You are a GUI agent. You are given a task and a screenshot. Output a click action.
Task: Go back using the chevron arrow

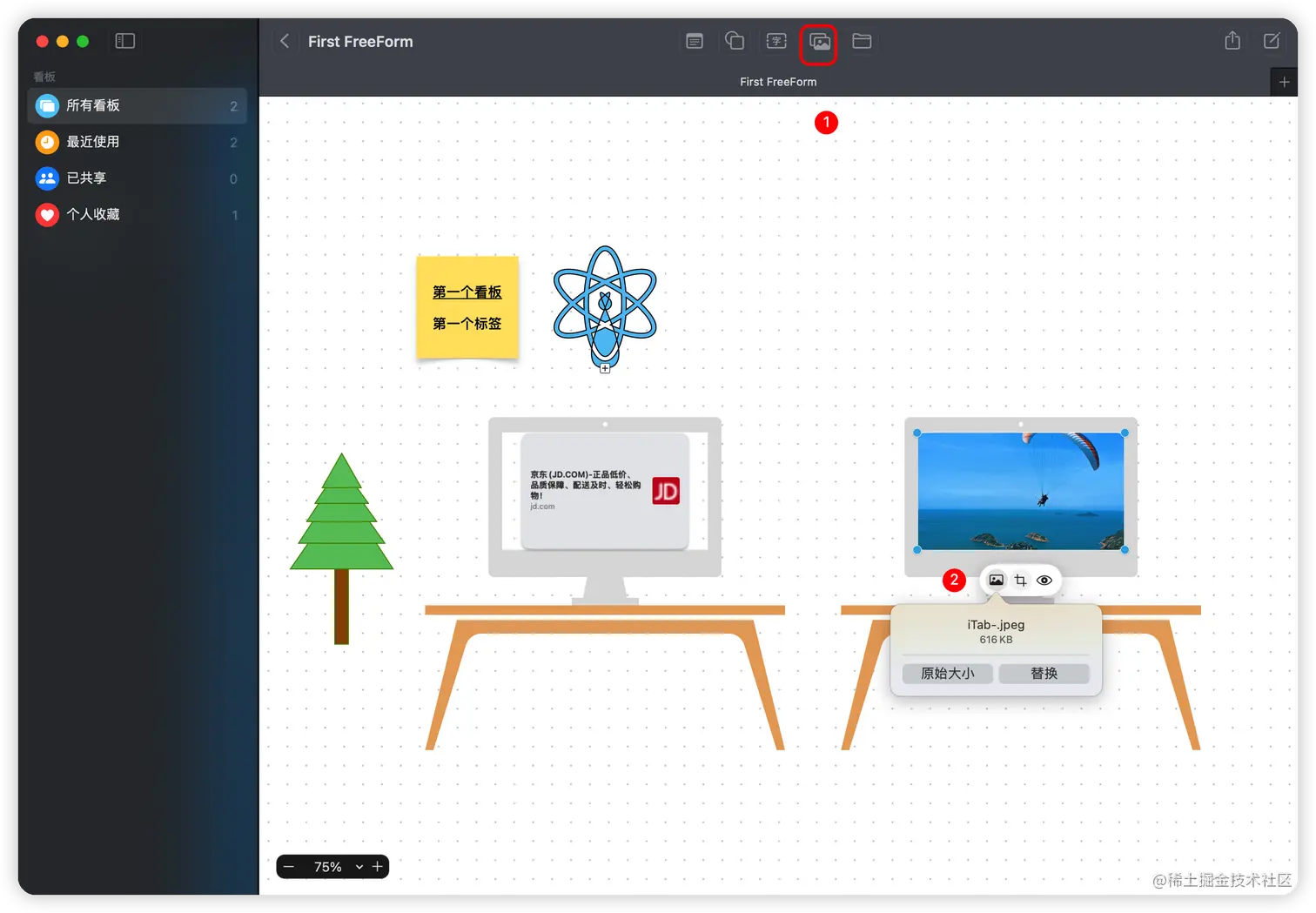coord(285,41)
